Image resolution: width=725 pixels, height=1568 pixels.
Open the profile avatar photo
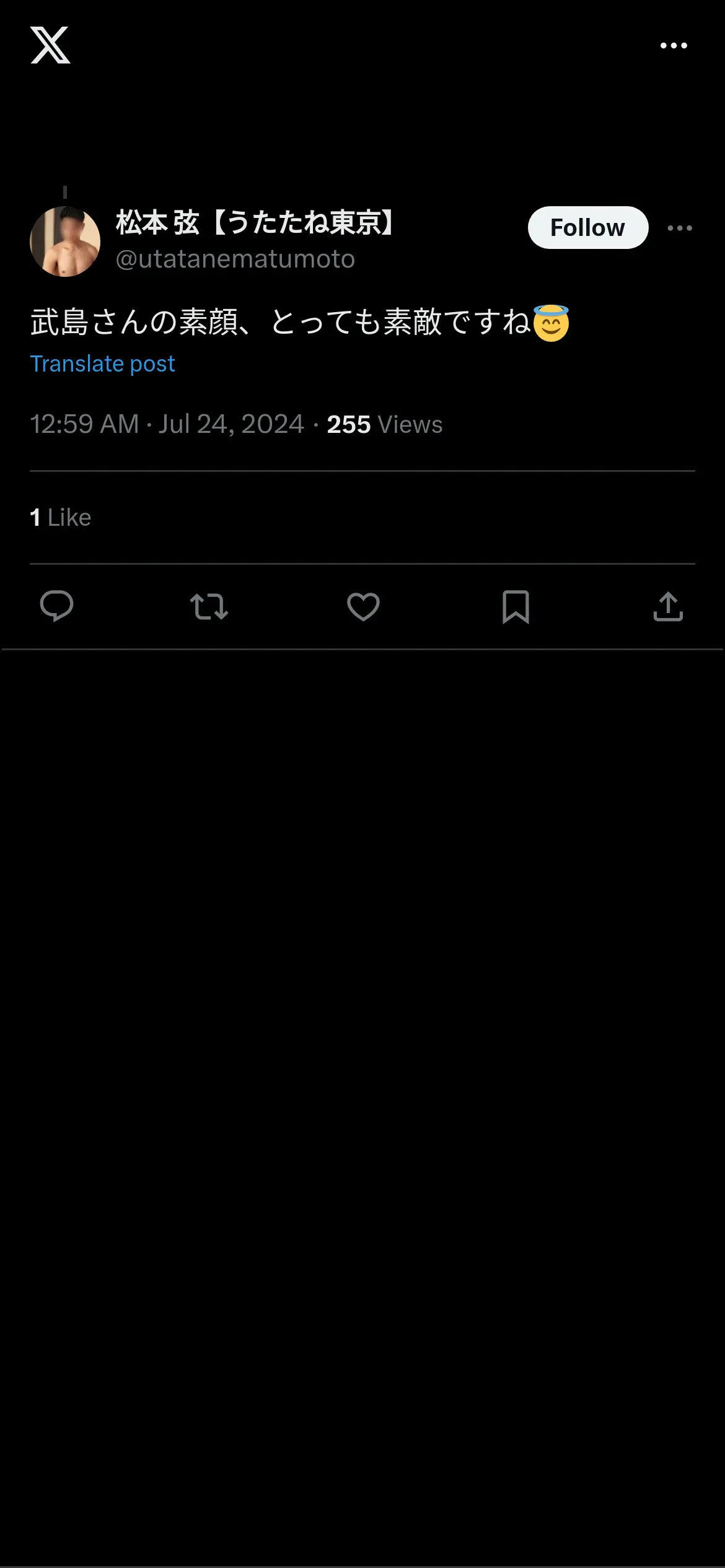[x=65, y=242]
